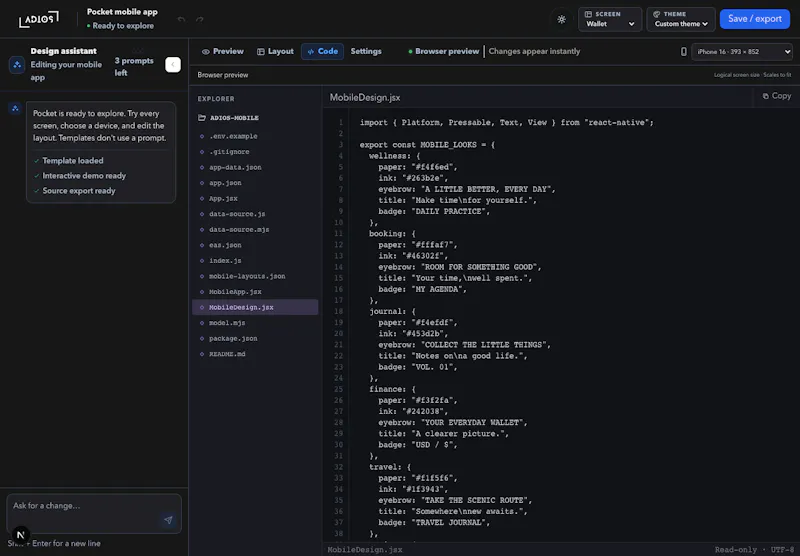Undo the last change

coord(181,19)
